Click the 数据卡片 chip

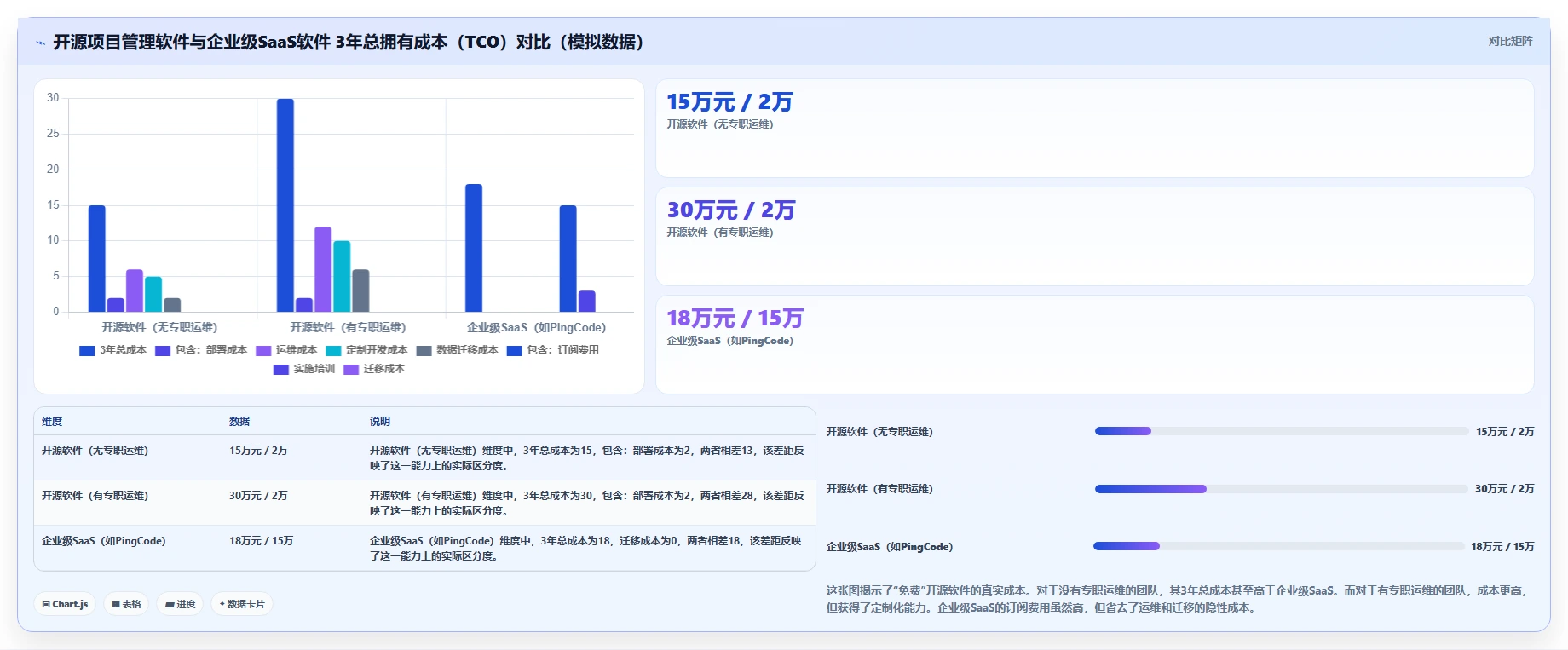pyautogui.click(x=242, y=604)
